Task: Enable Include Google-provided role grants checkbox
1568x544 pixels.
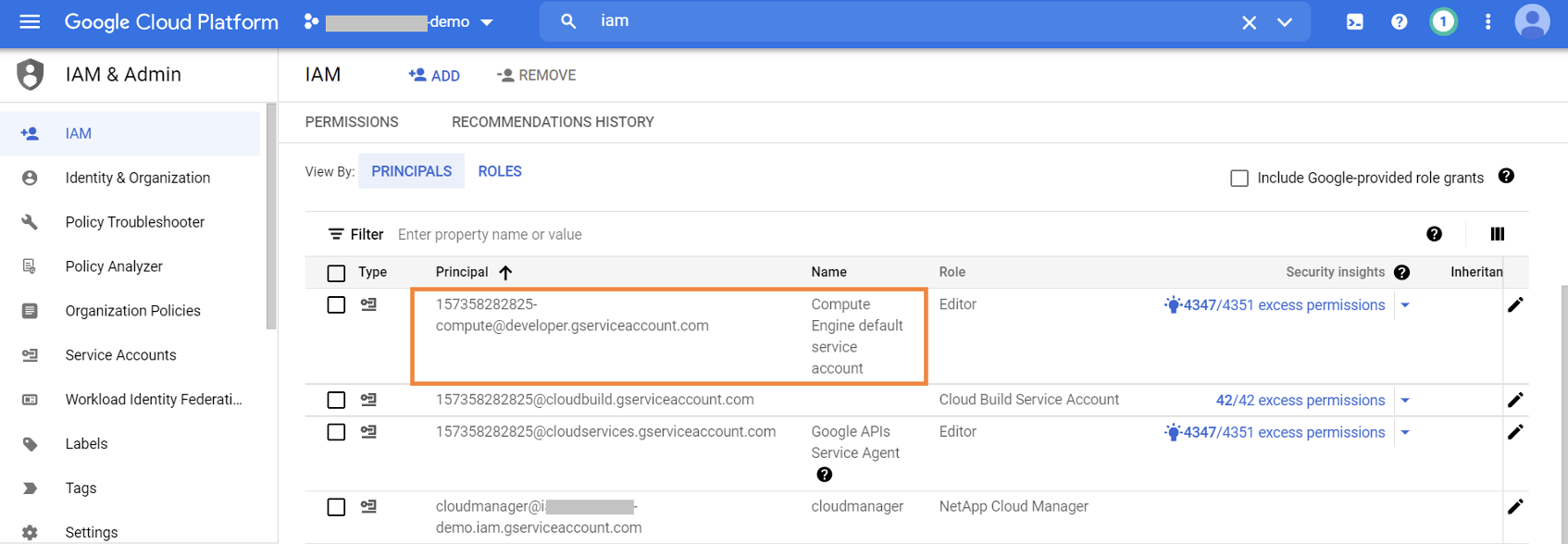Action: pos(1239,178)
